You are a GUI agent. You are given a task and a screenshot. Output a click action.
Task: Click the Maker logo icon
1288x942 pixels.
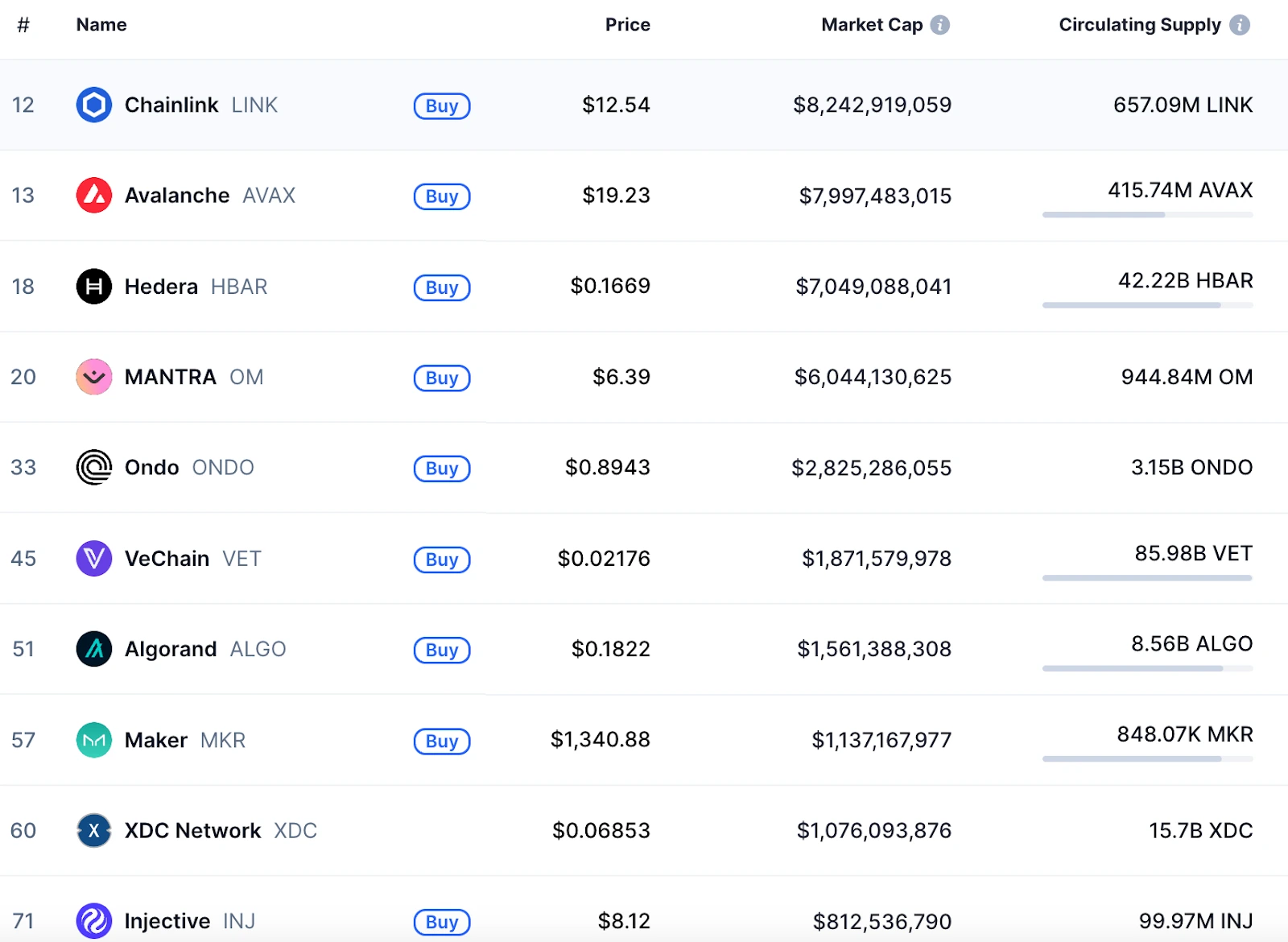click(94, 740)
